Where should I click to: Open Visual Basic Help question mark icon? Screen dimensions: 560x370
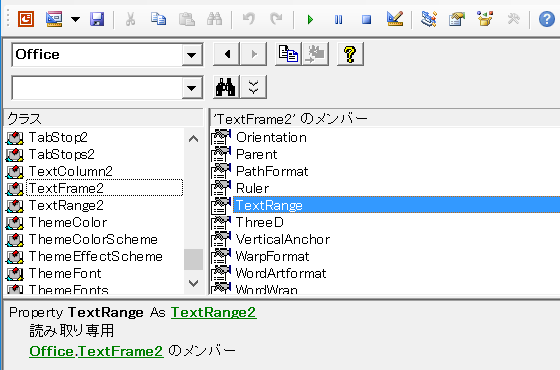547,19
